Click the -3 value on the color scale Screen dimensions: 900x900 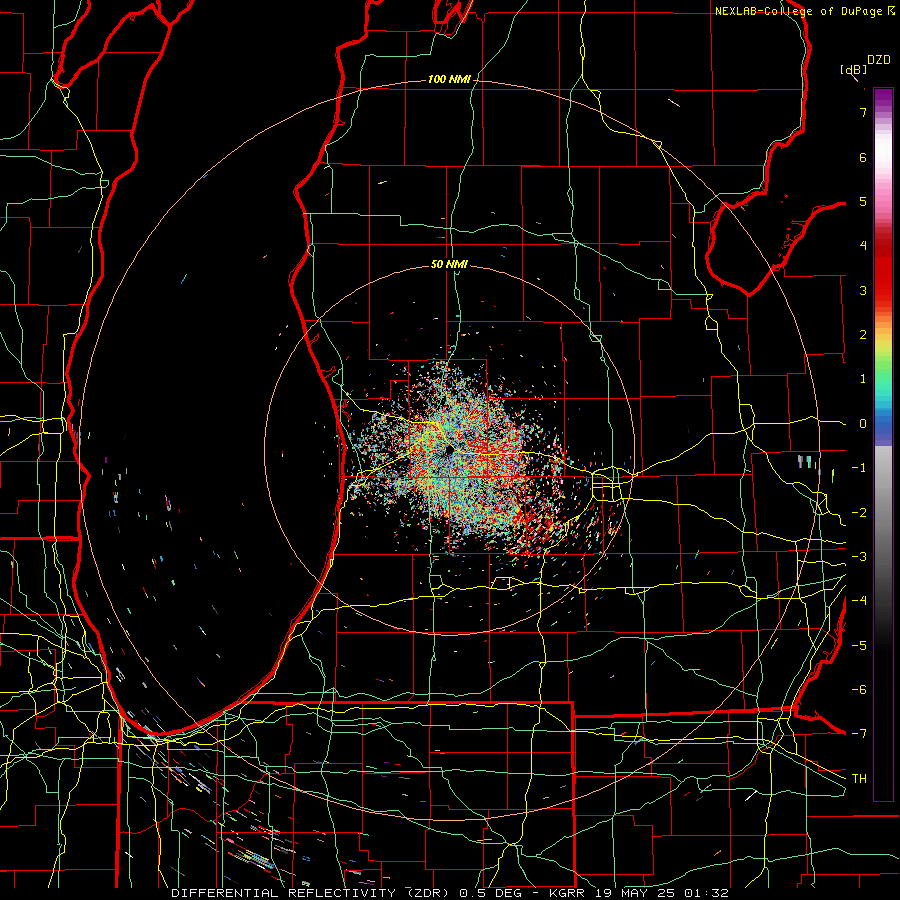(x=859, y=557)
